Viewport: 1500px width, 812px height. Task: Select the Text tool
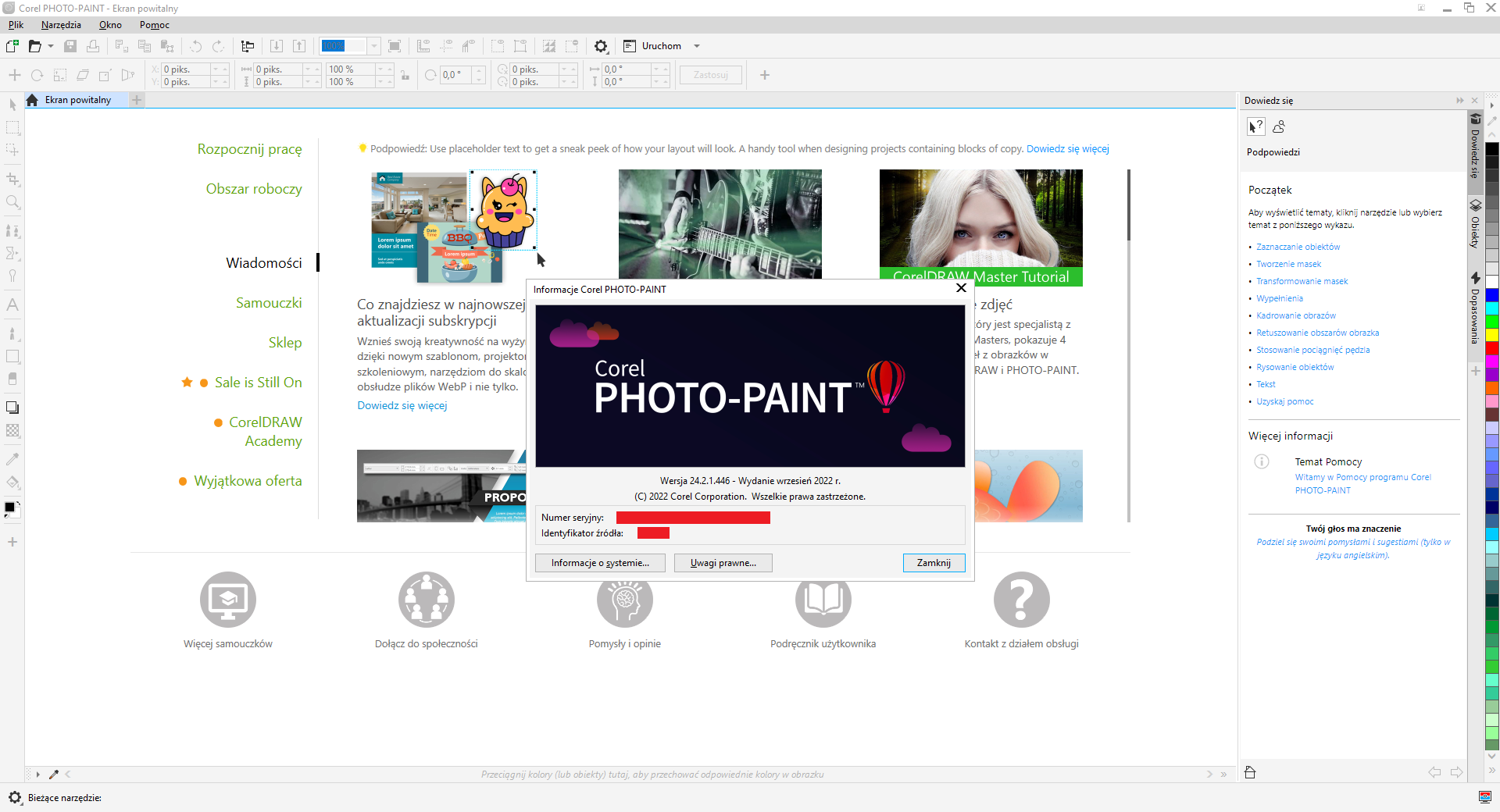(x=12, y=305)
